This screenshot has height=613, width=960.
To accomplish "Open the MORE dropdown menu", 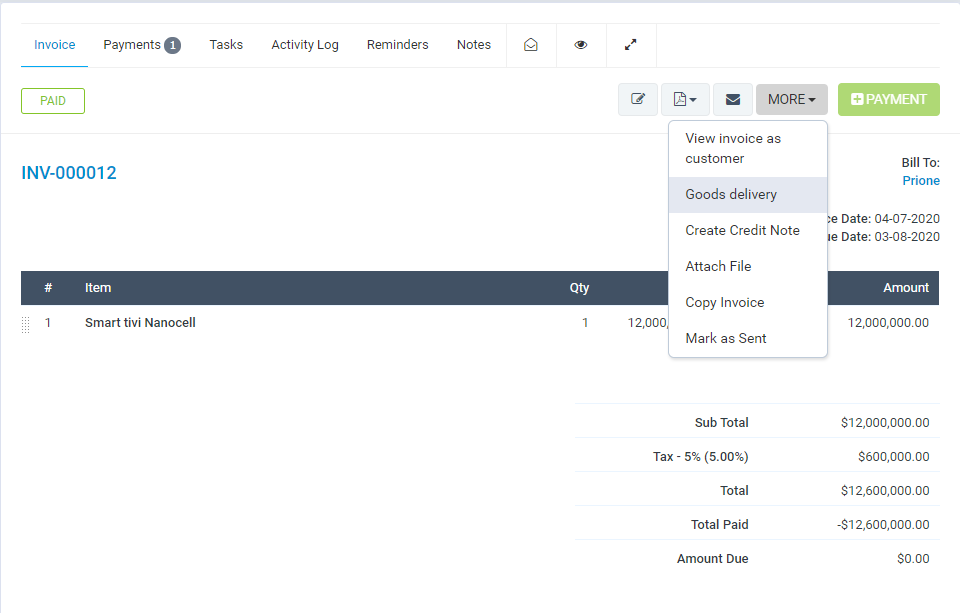I will coord(791,99).
